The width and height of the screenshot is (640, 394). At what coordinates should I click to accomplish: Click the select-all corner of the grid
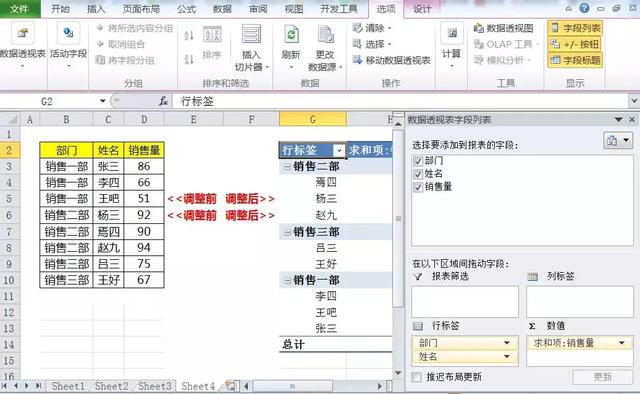(10, 119)
